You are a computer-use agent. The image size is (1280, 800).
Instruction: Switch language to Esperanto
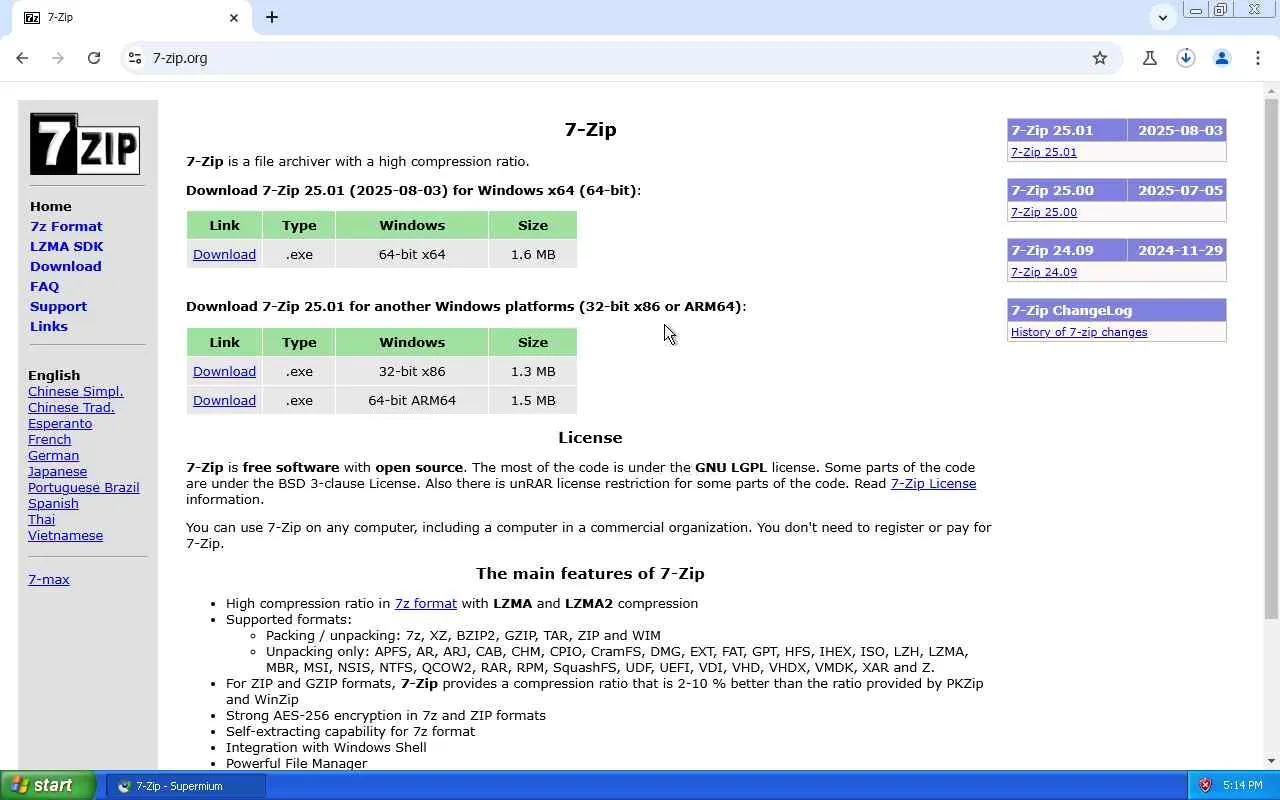[60, 423]
